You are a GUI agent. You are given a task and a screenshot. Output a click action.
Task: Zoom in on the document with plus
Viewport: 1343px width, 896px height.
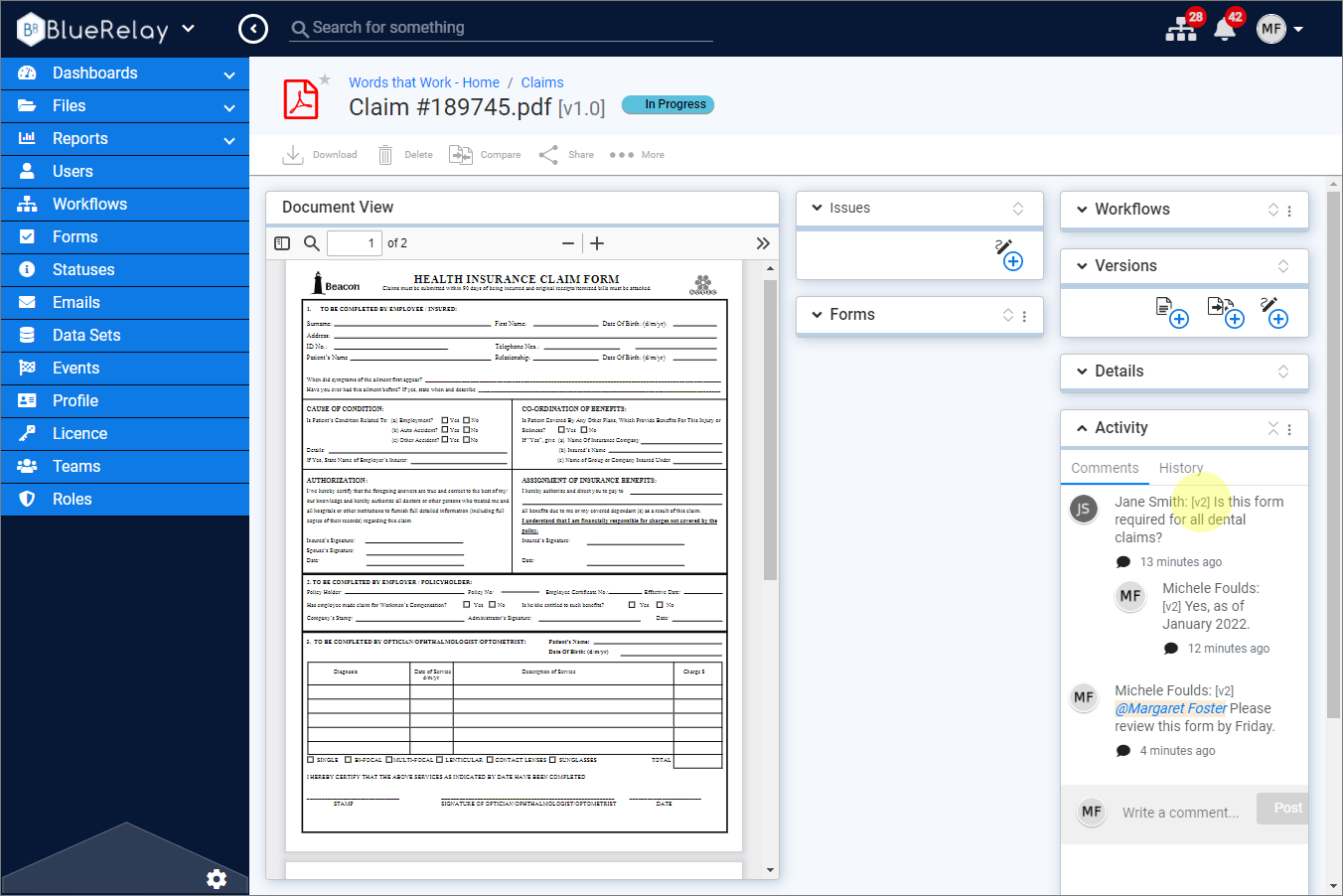597,243
